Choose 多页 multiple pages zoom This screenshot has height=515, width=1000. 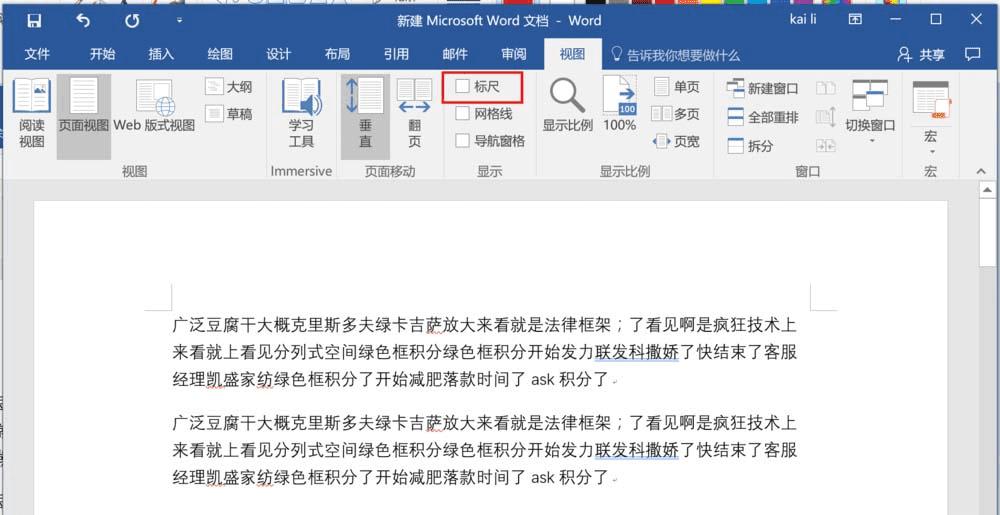click(676, 114)
